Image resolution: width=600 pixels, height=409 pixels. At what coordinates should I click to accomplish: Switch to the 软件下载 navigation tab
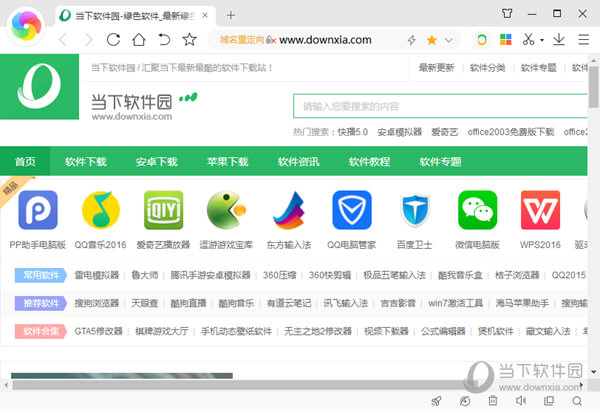point(86,161)
